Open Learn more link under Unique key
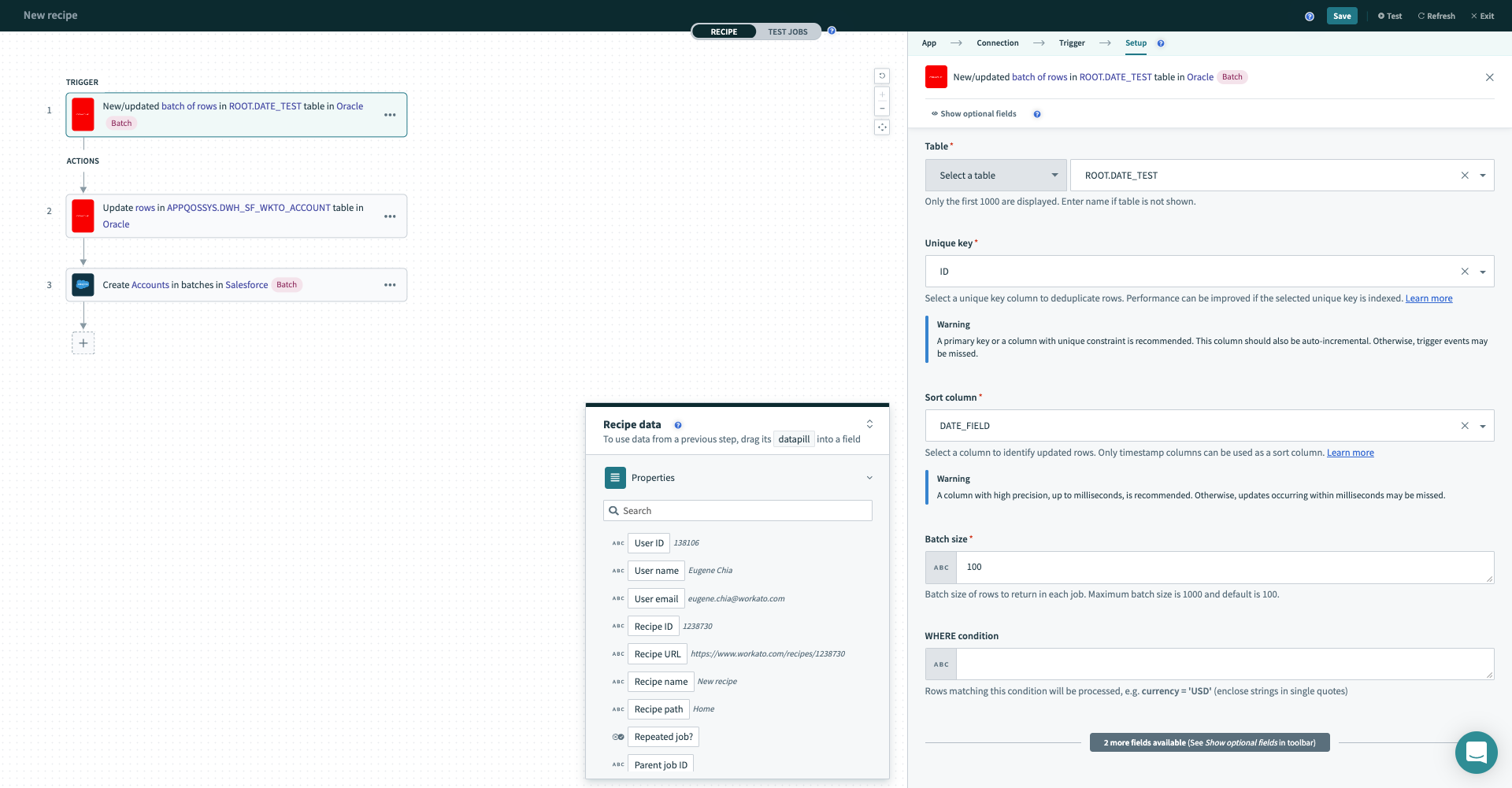The height and width of the screenshot is (788, 1512). [x=1429, y=298]
